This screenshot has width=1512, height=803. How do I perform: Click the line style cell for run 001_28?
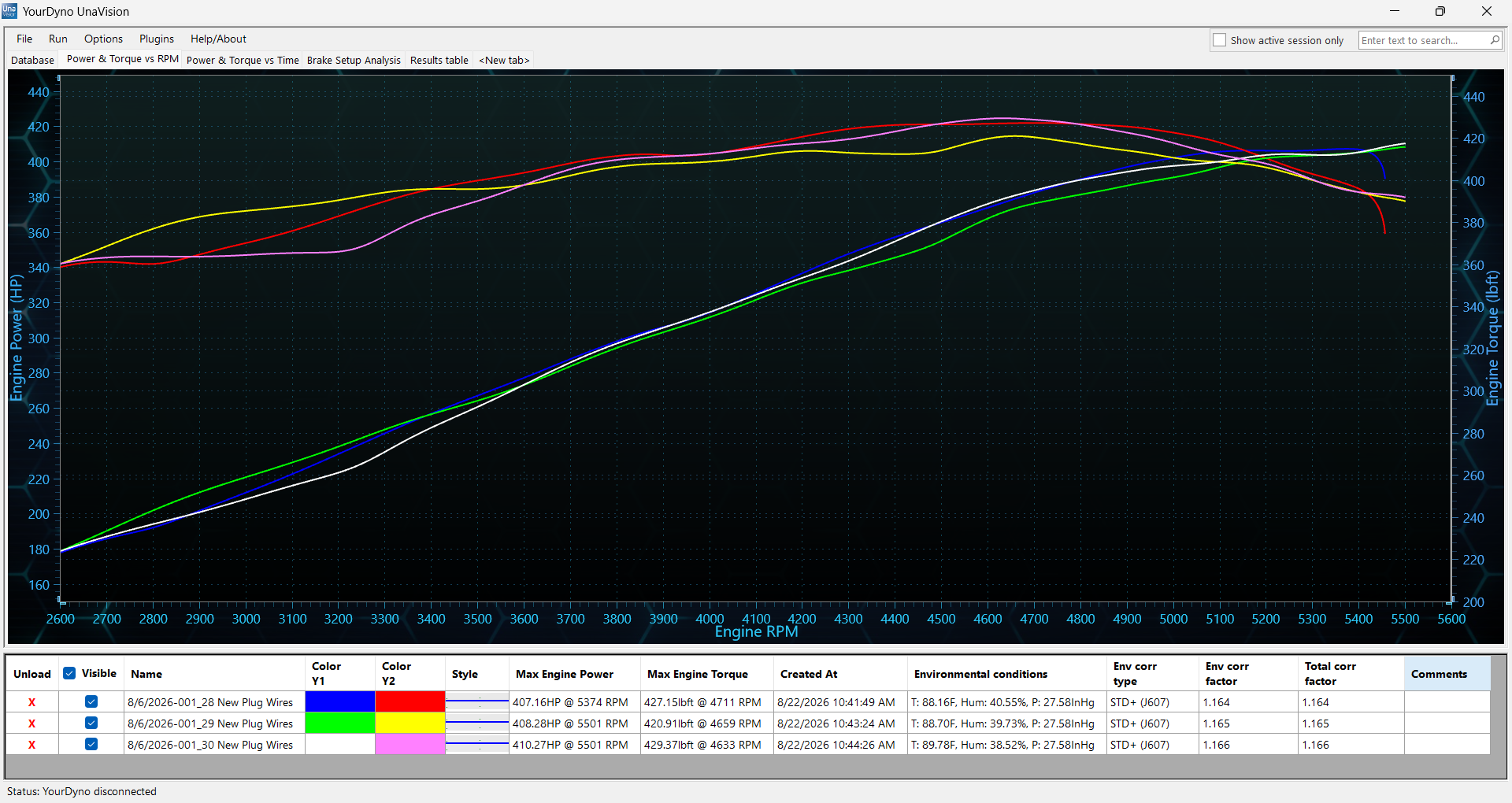point(477,701)
